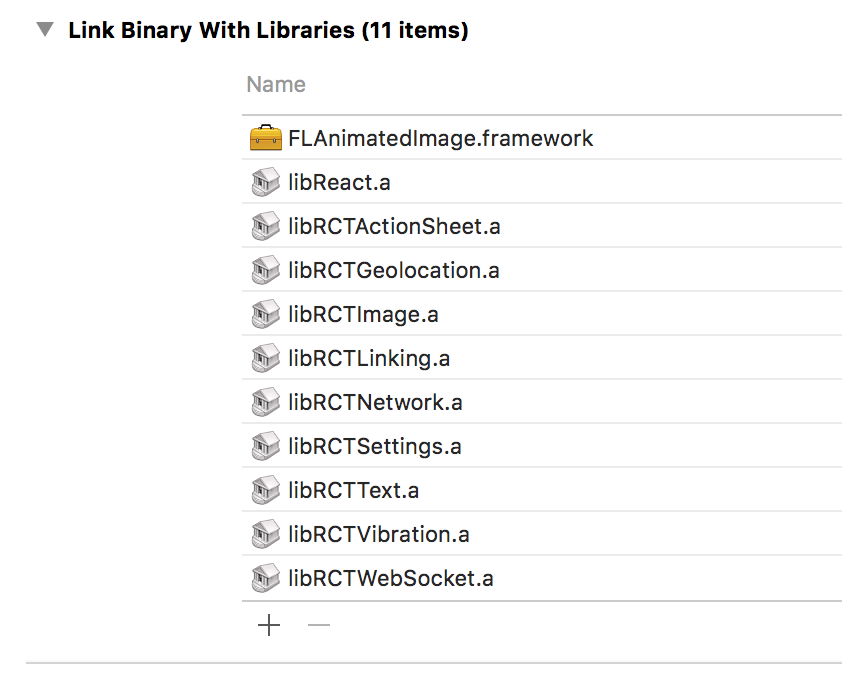Click the libRCTWebSocket.a library icon
Screen dimensions: 842x676
click(265, 579)
